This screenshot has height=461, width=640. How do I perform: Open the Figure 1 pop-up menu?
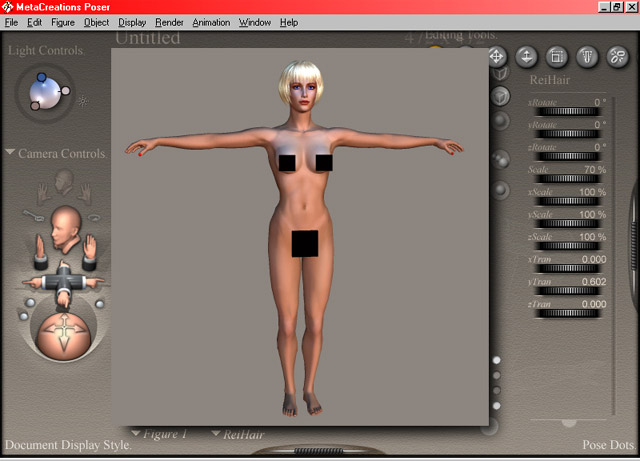[x=160, y=435]
